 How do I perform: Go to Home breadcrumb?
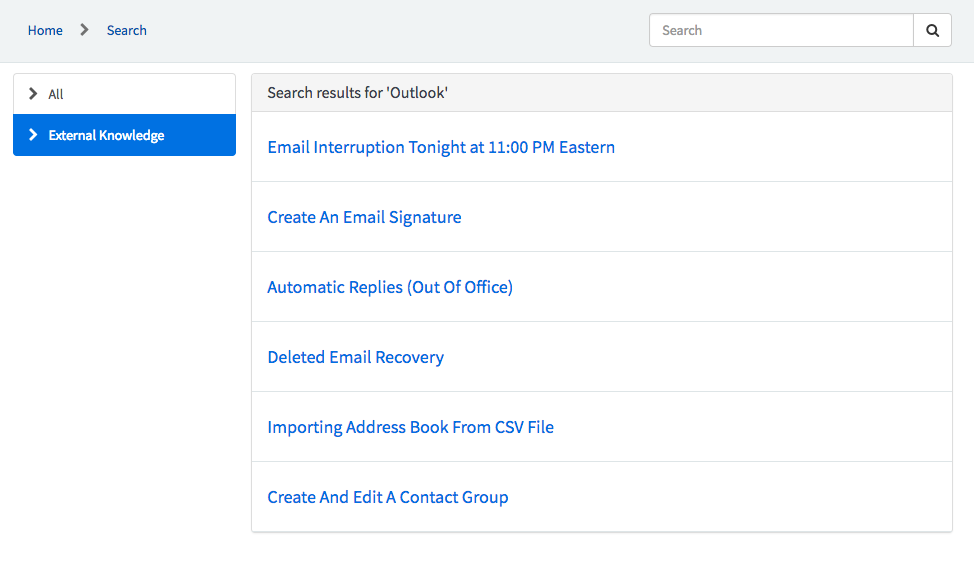tap(45, 30)
